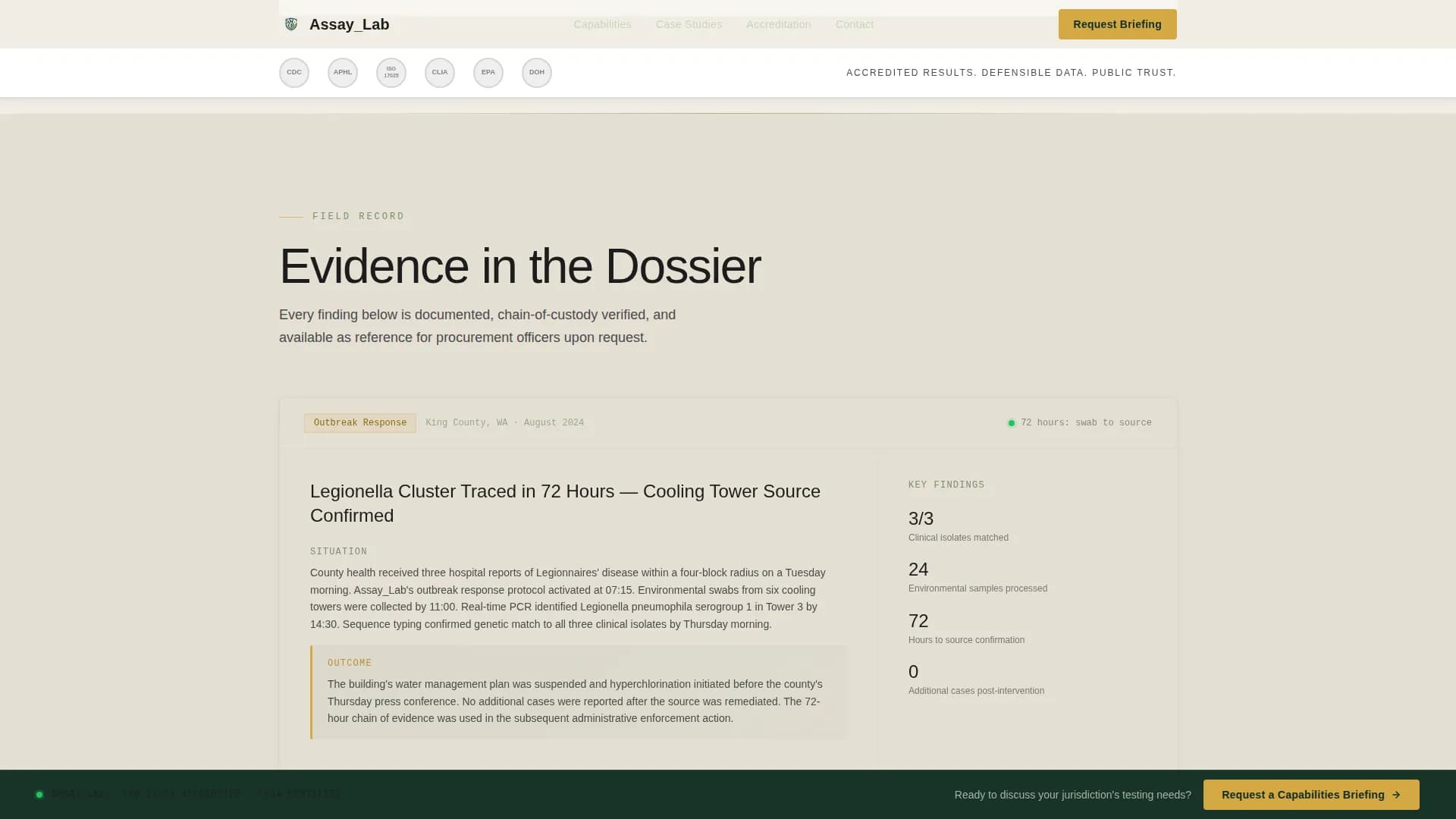This screenshot has height=819, width=1456.
Task: Click 'King County, WA · August 2024' text
Action: 504,423
